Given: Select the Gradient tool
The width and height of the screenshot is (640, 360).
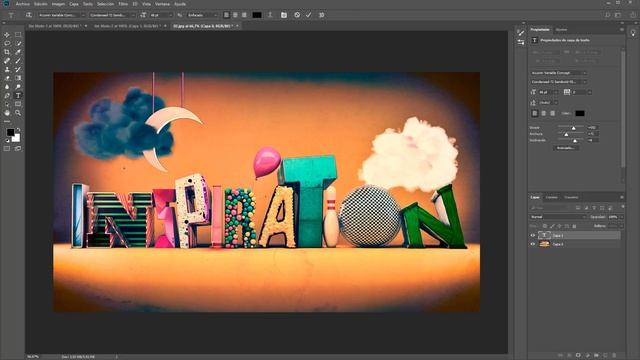Looking at the screenshot, I should point(18,78).
